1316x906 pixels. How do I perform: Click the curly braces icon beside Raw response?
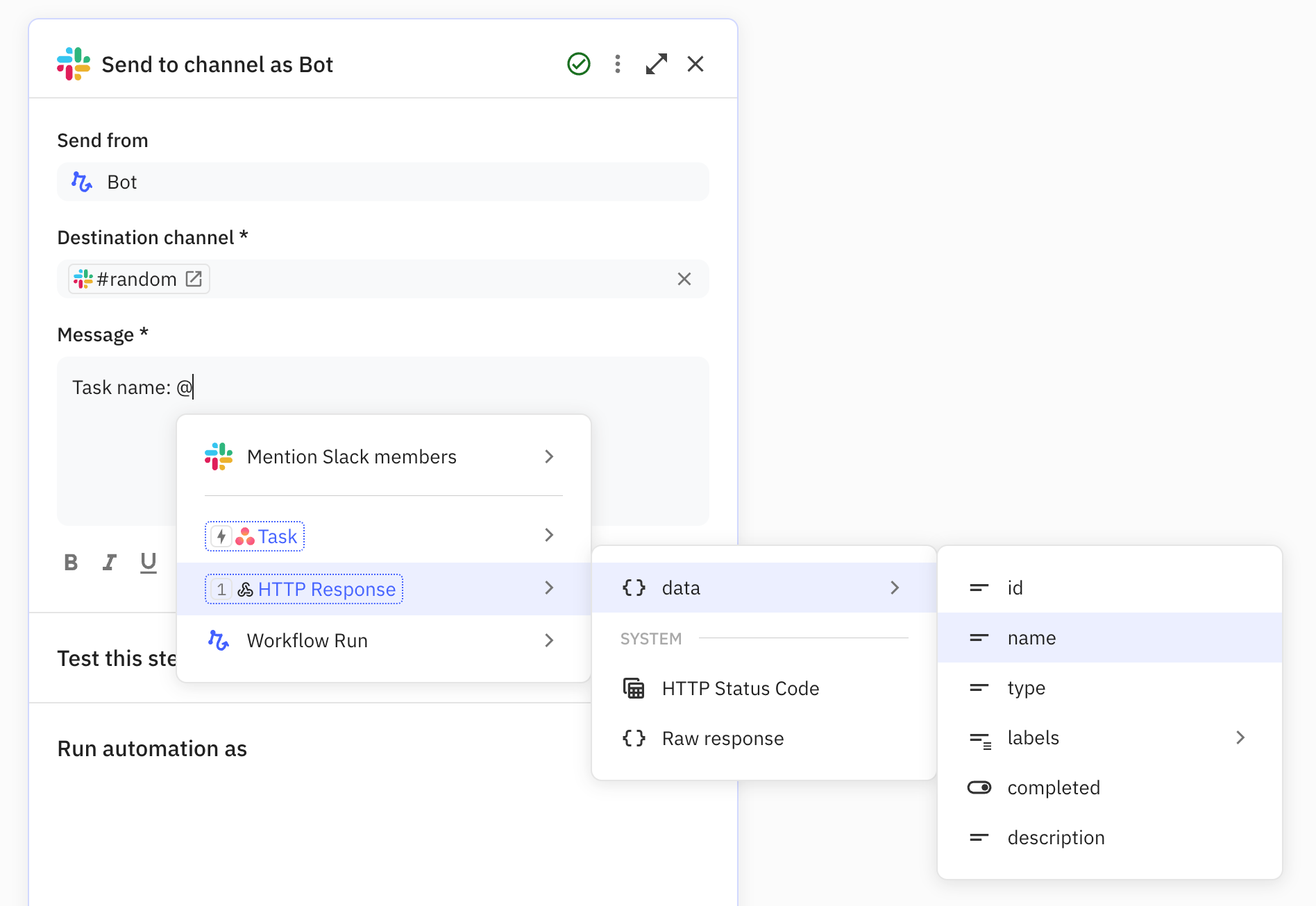click(634, 738)
